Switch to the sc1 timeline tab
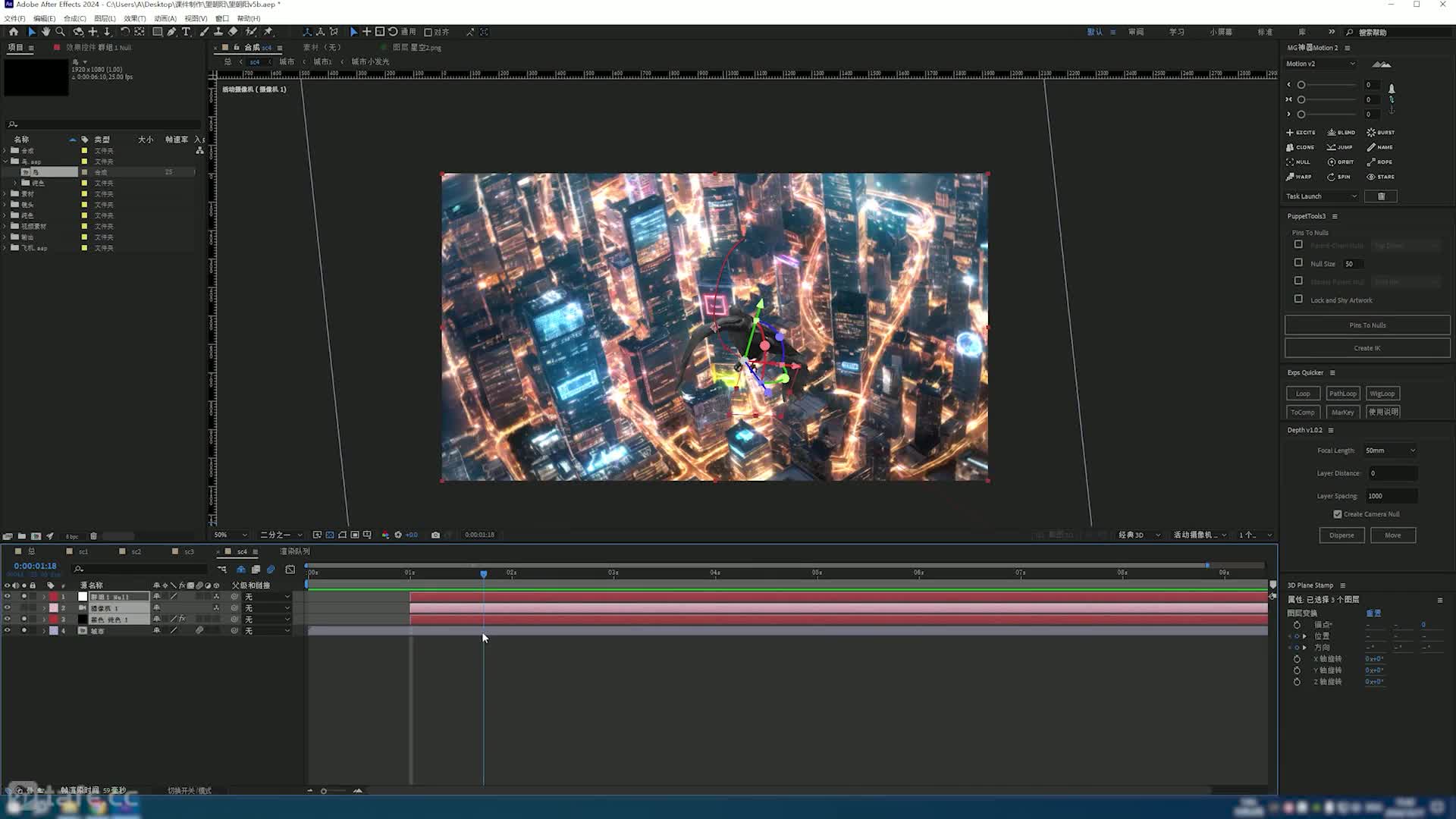1456x819 pixels. [83, 551]
